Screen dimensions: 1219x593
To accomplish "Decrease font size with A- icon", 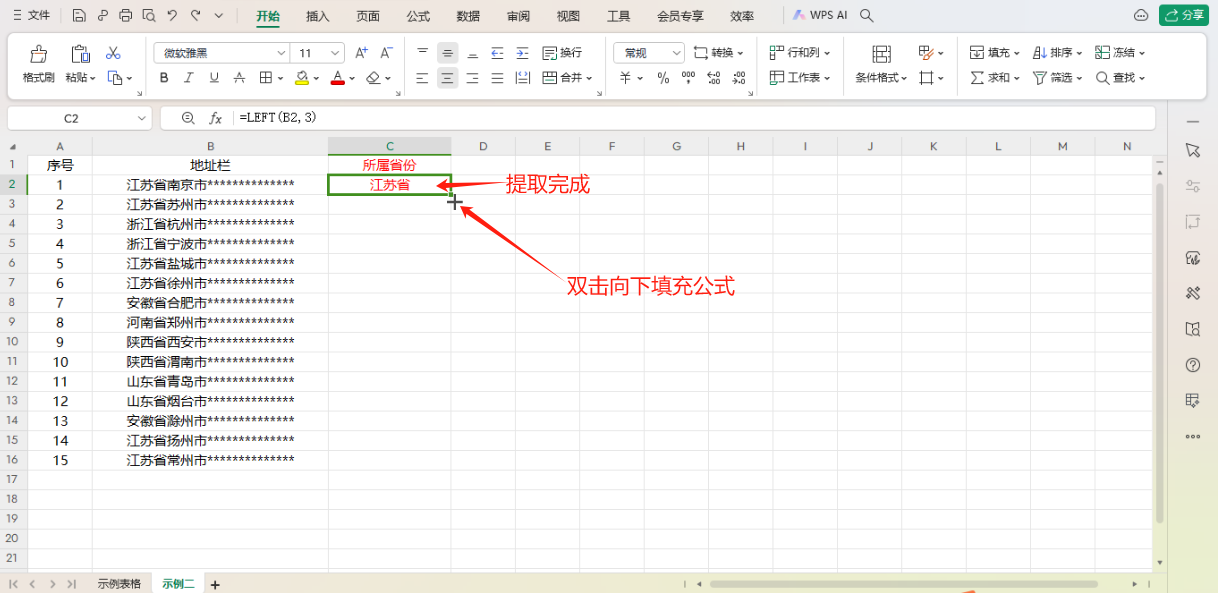I will 386,53.
